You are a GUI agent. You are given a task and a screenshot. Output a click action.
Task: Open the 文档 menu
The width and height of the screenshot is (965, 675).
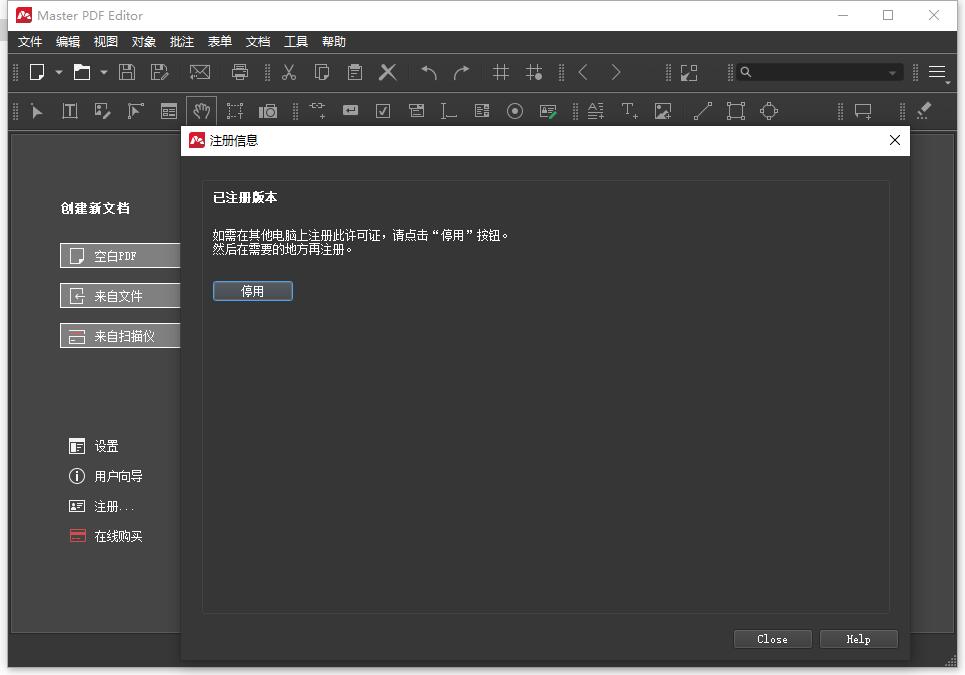258,41
